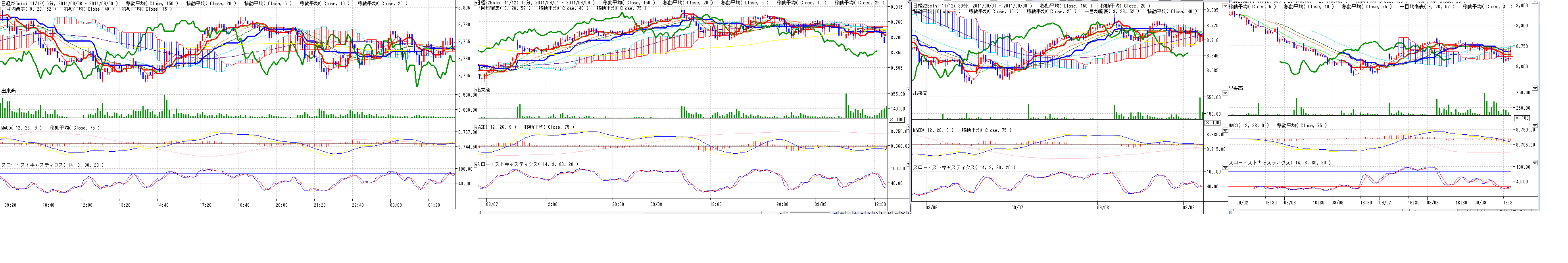Expand the volume panel arrow in rightmost chart
Screen dimensions: 1568x263
coord(1535,88)
